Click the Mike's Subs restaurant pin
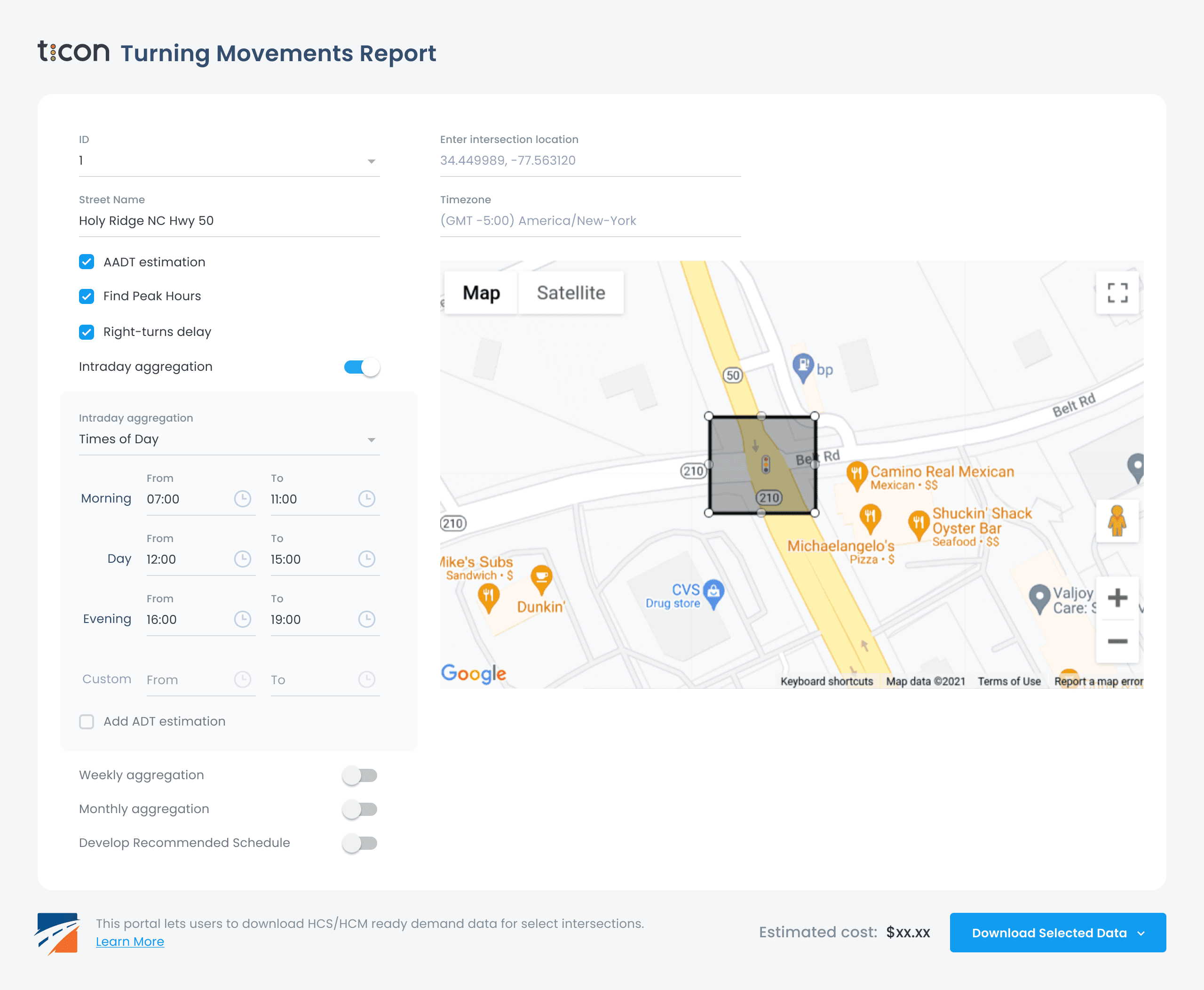This screenshot has height=990, width=1204. 489,599
